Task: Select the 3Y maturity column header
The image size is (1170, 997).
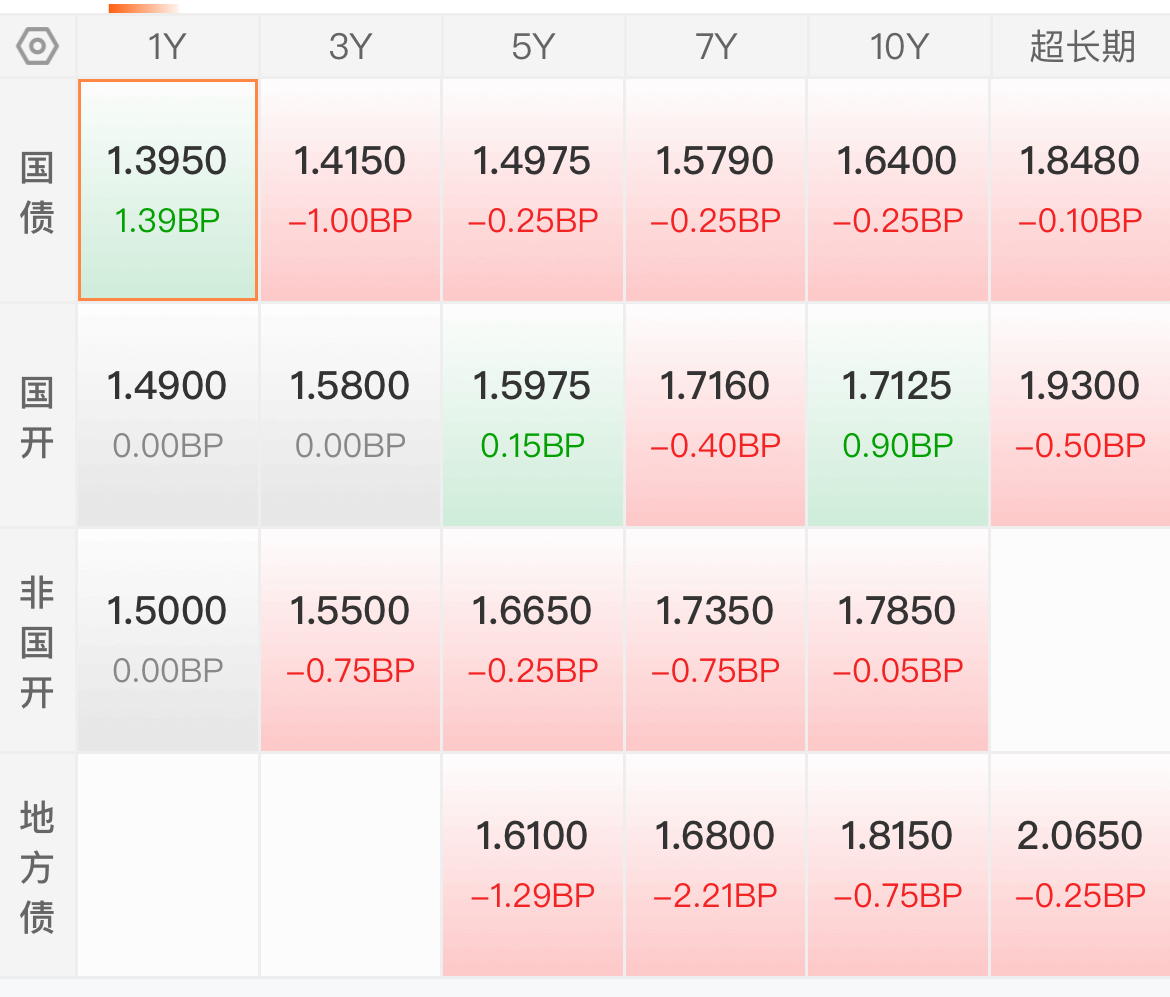Action: (x=350, y=46)
